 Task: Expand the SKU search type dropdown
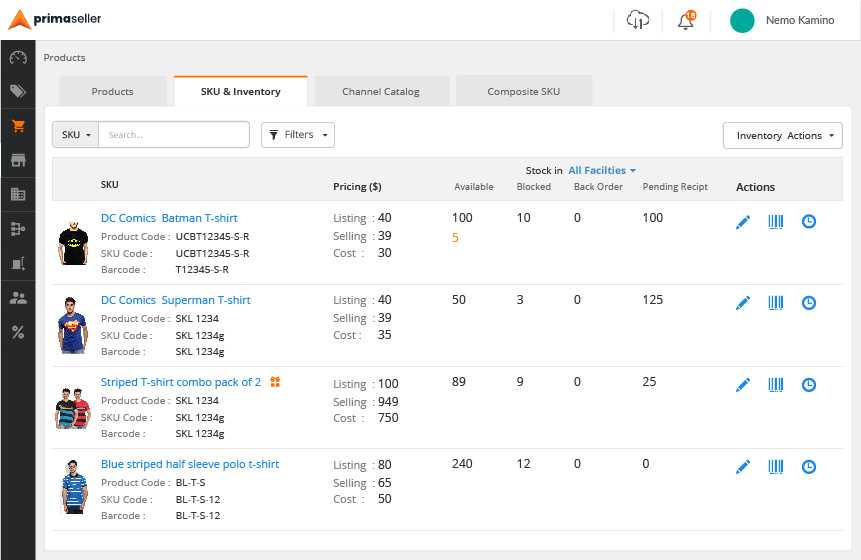coord(76,135)
